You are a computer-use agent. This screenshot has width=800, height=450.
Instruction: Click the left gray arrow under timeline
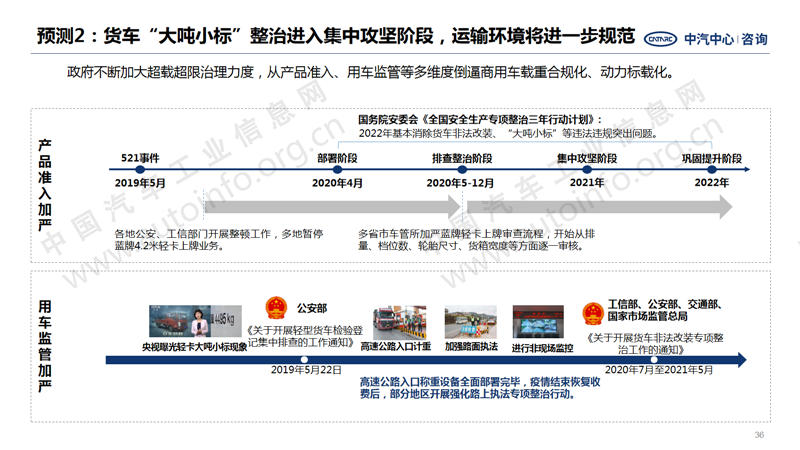[332, 207]
